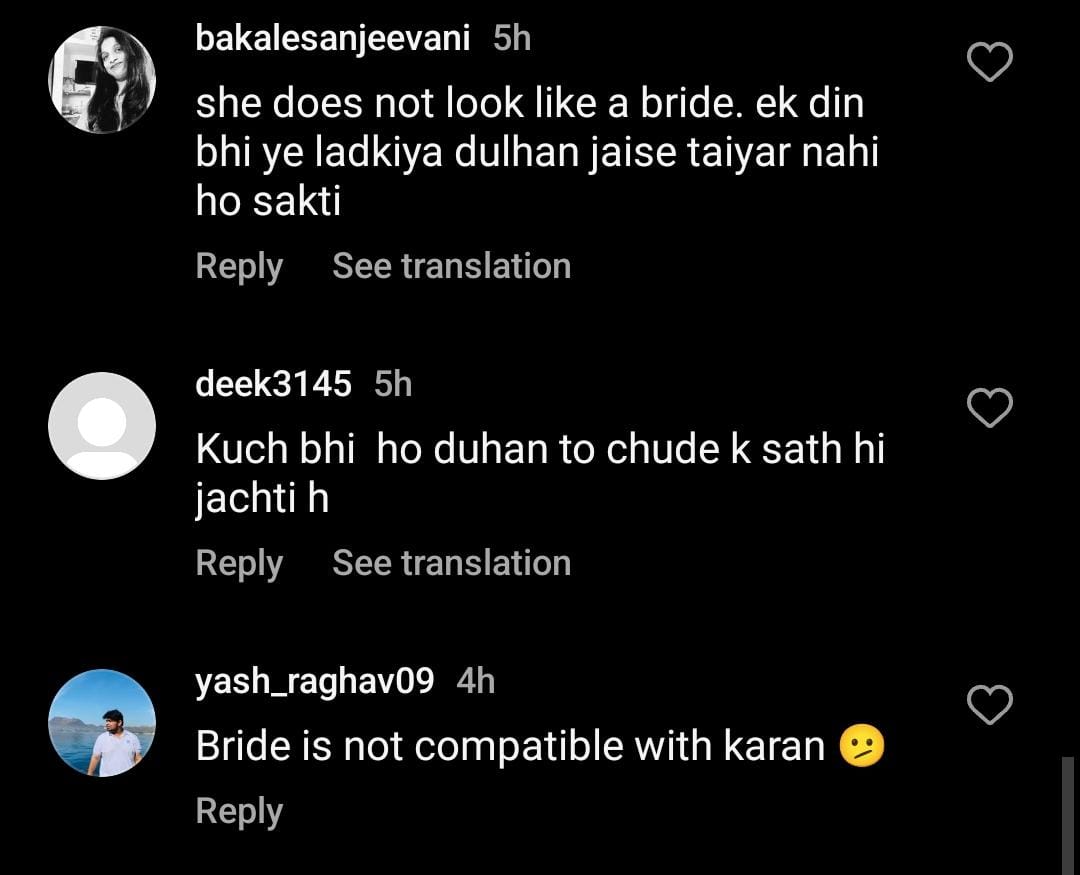Viewport: 1080px width, 875px height.
Task: Like bakalesanjeevani's comment with the heart
Action: pos(990,64)
